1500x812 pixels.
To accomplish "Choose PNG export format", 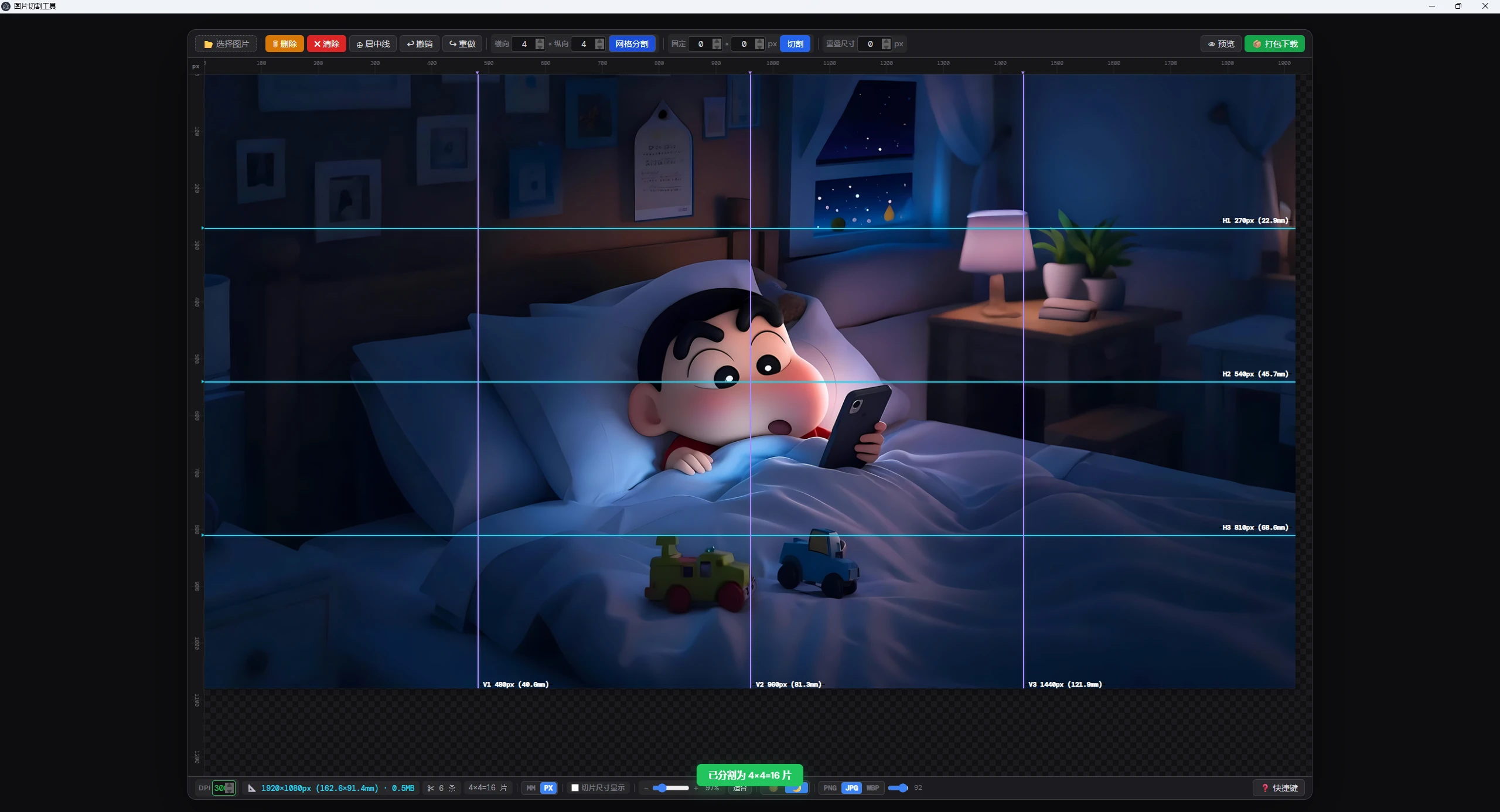I will click(x=830, y=788).
